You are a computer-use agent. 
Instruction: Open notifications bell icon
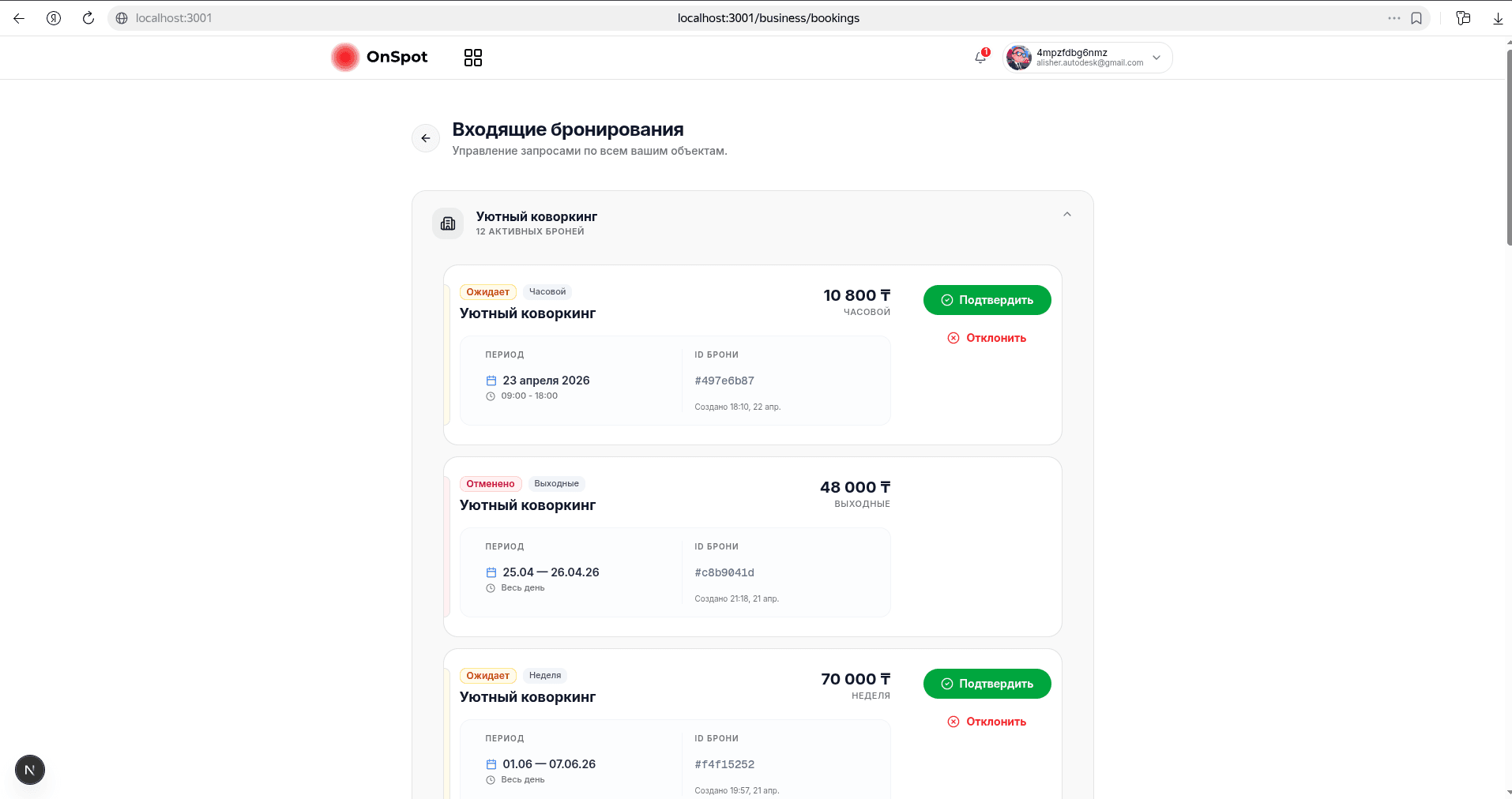click(x=980, y=57)
